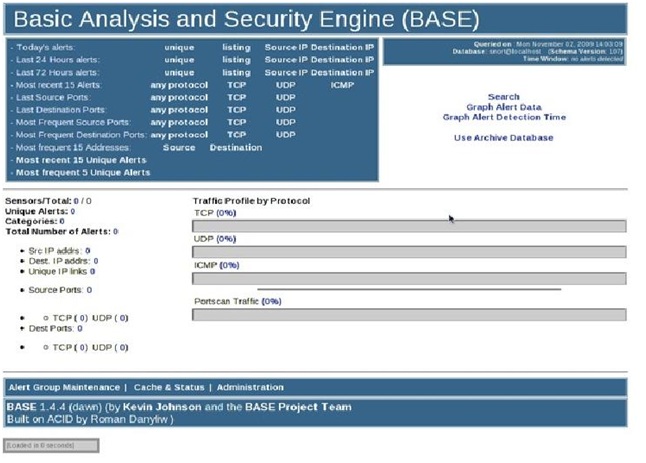Show last destination ports for UDP
The height and width of the screenshot is (463, 646).
[286, 110]
